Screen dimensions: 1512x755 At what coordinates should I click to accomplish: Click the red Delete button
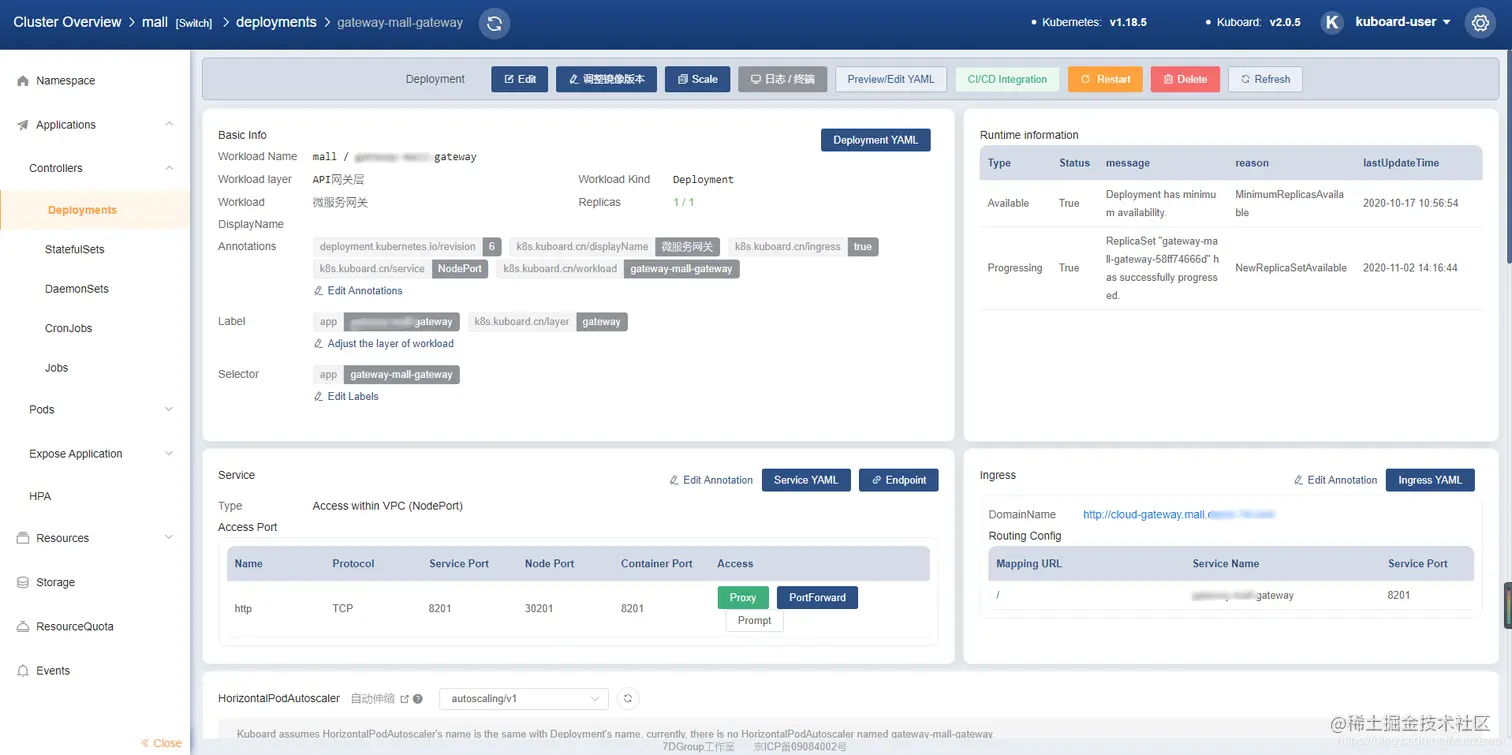1185,79
